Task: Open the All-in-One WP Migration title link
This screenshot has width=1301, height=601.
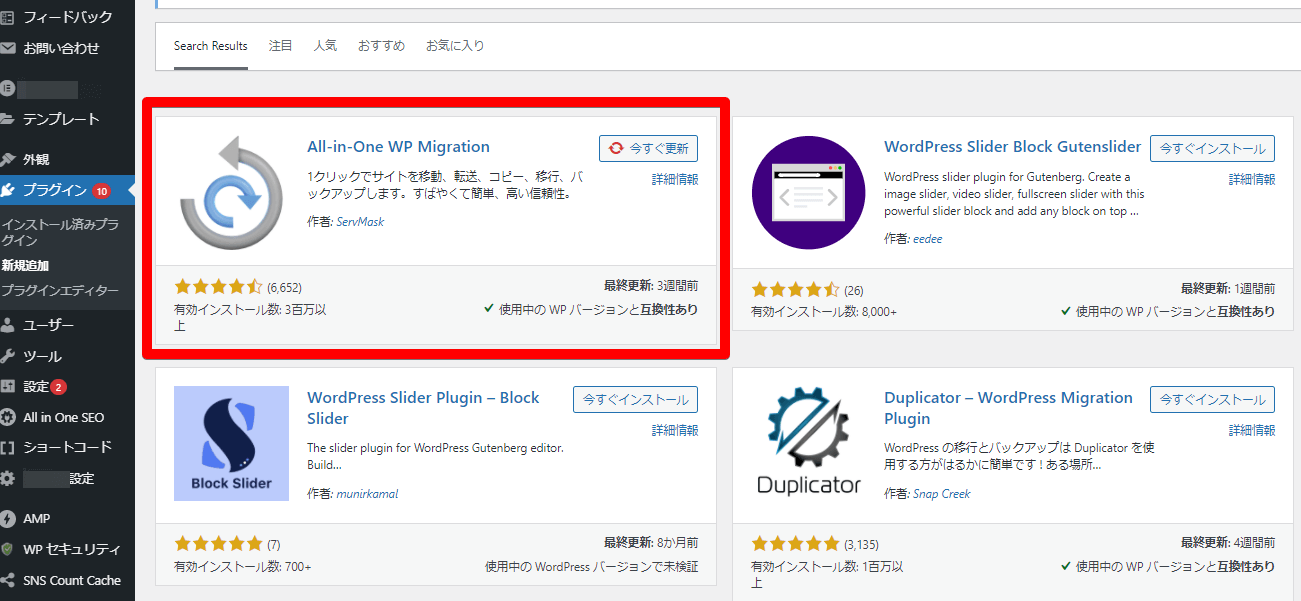Action: coord(399,146)
